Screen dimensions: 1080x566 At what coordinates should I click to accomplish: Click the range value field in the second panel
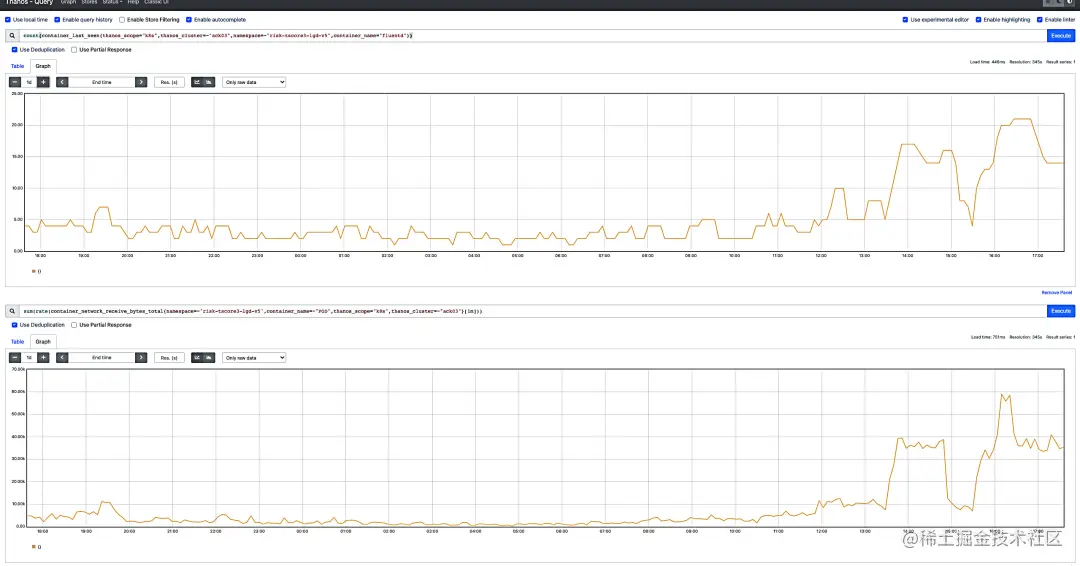29,357
